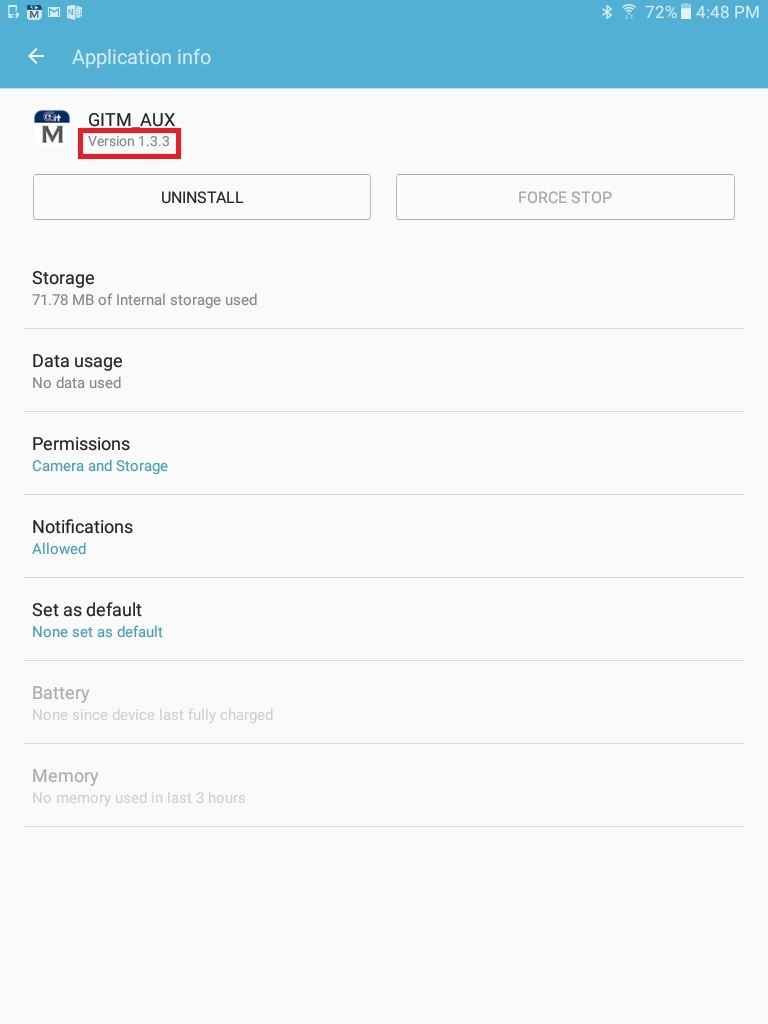The image size is (768, 1024).
Task: Tap the Bluetooth status icon
Action: click(607, 12)
